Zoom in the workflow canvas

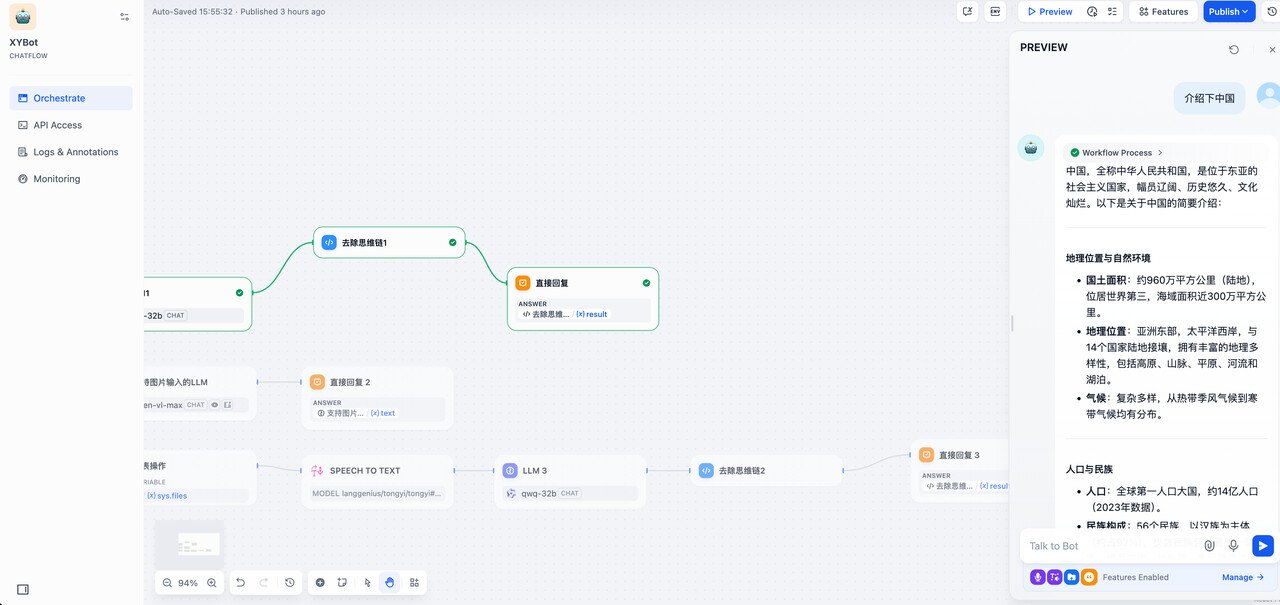[x=212, y=583]
